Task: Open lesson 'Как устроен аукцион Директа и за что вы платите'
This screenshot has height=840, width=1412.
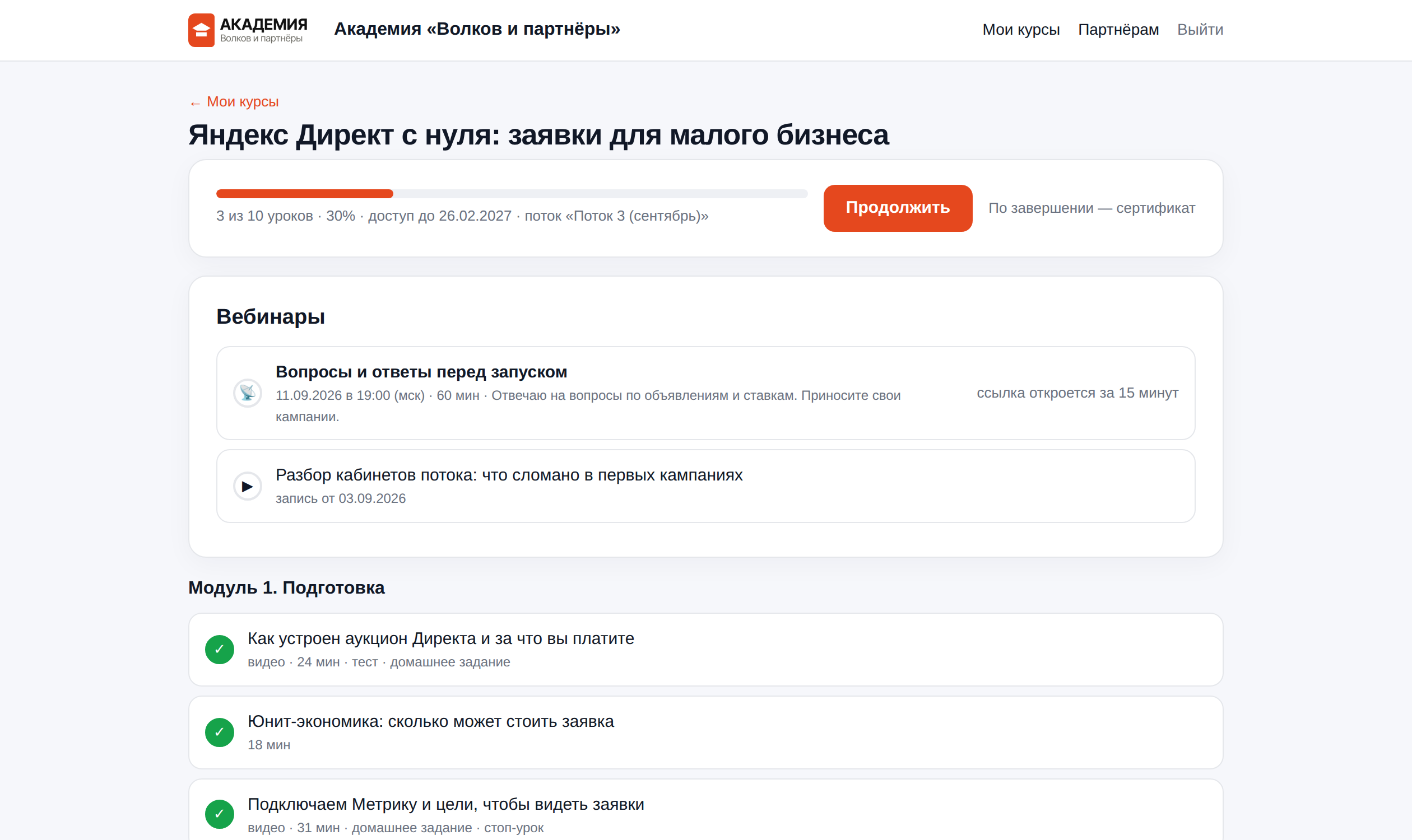Action: tap(440, 638)
